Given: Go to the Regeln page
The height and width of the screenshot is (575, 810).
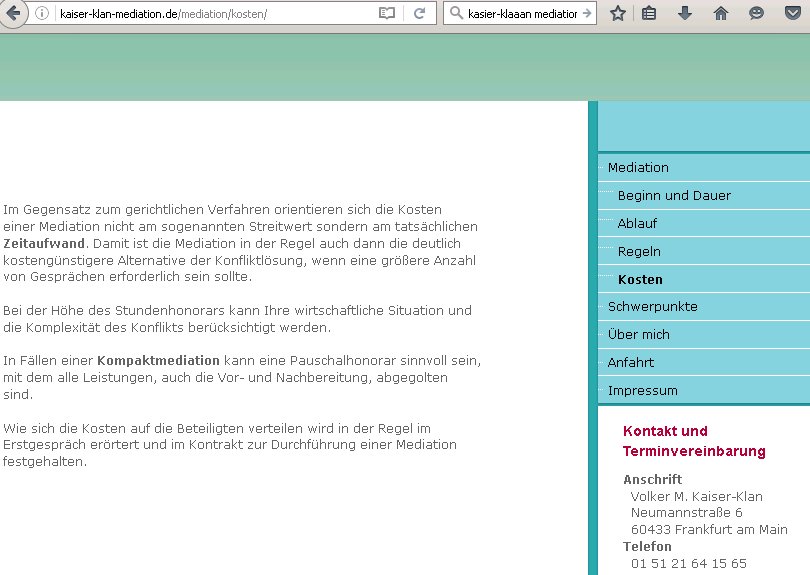Looking at the screenshot, I should pyautogui.click(x=639, y=251).
